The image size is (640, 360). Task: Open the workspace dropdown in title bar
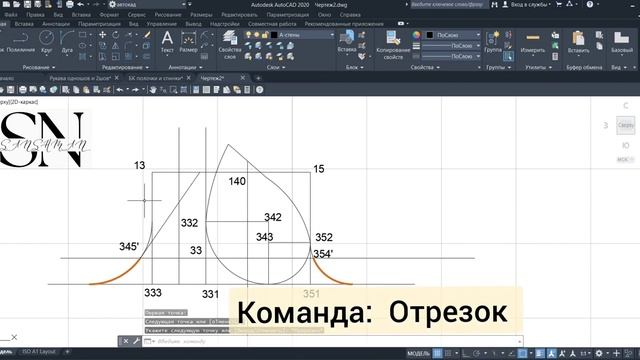tap(148, 4)
